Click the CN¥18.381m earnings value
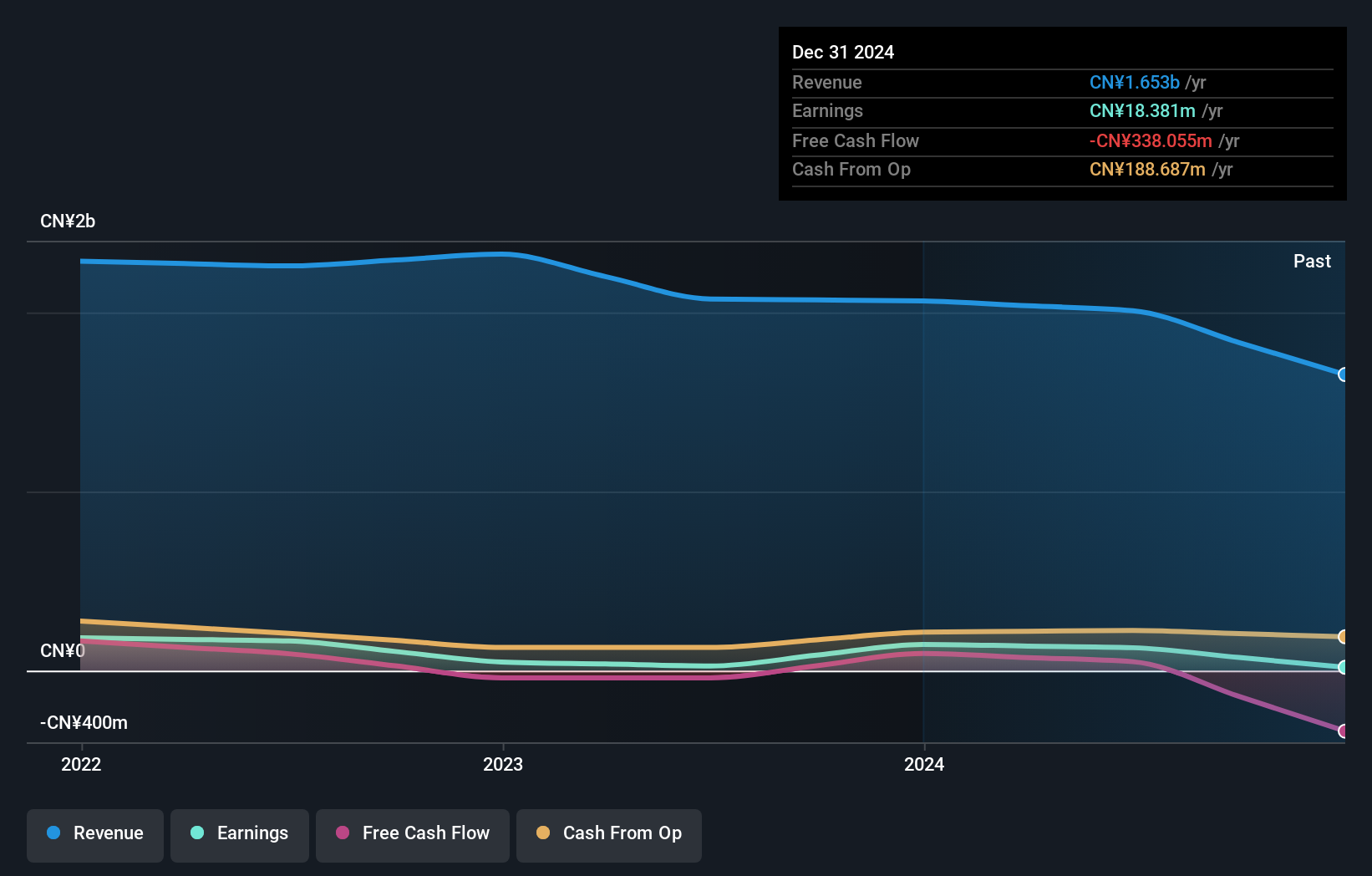 click(x=1142, y=110)
